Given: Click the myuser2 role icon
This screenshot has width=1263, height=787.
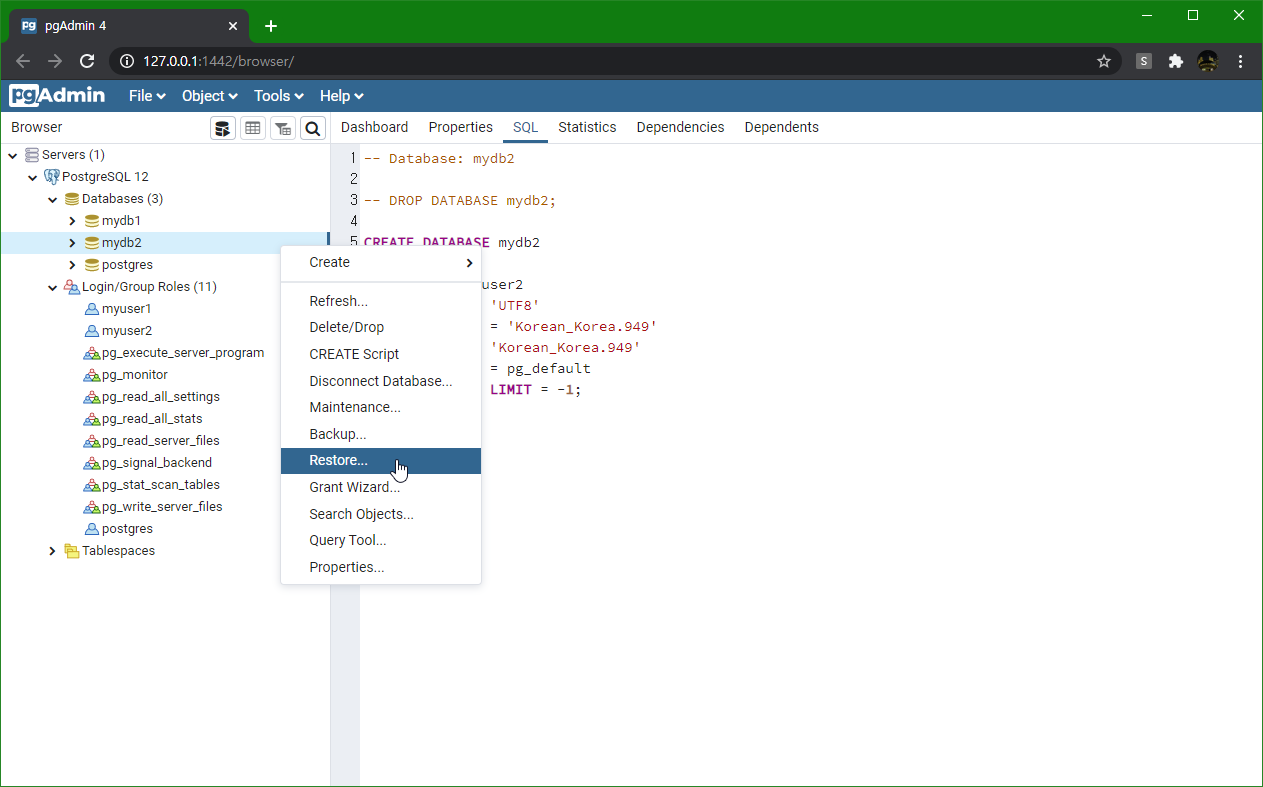Looking at the screenshot, I should point(92,331).
